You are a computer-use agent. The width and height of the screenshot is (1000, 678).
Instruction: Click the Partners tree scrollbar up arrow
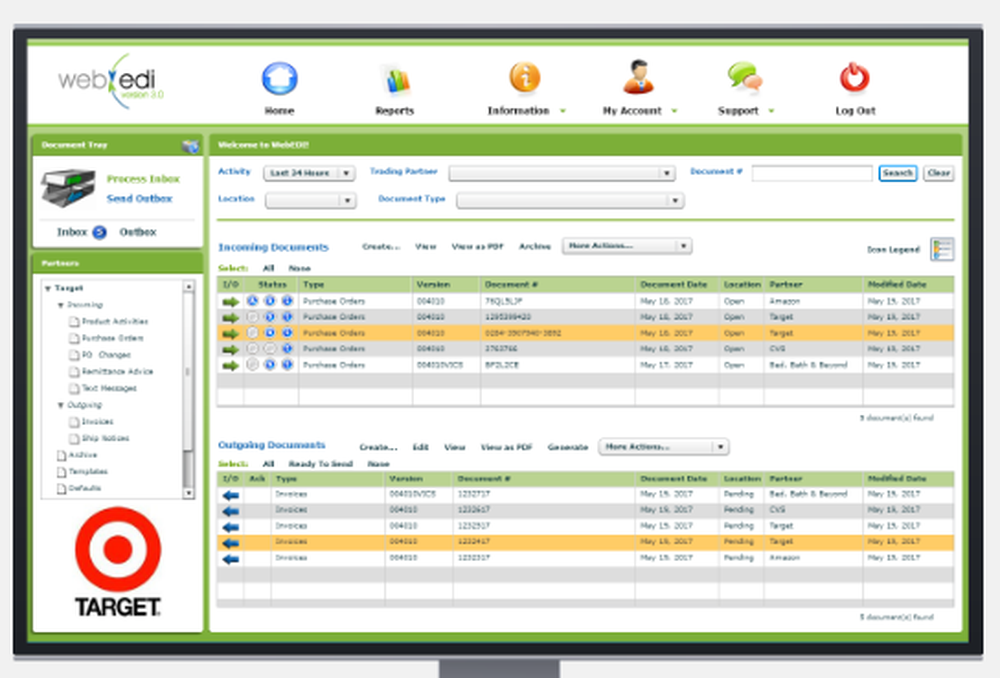point(189,286)
